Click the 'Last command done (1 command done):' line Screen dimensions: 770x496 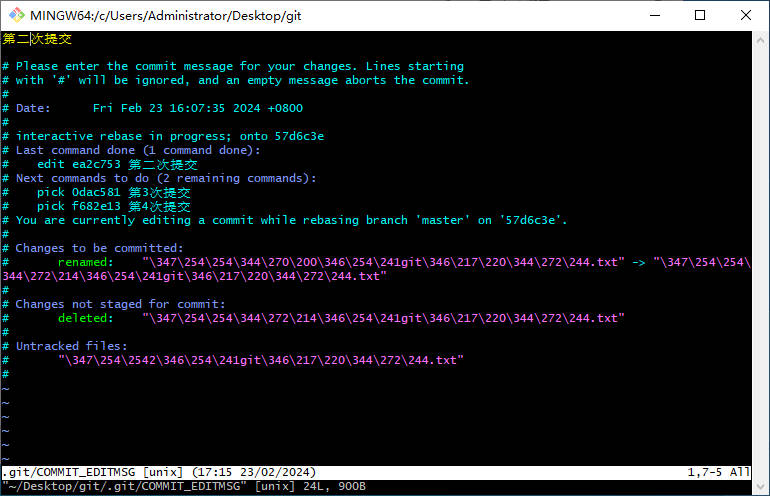[x=132, y=150]
